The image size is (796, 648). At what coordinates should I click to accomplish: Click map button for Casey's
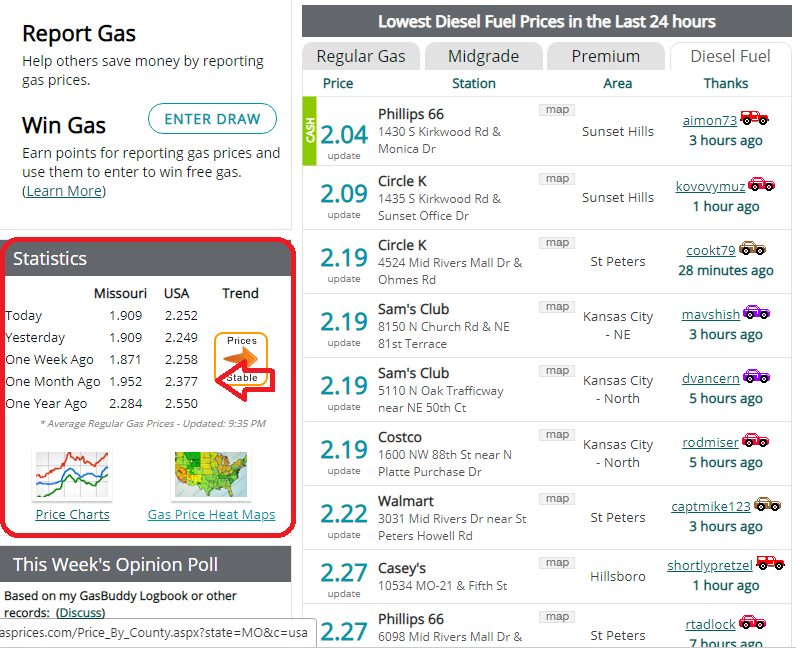pyautogui.click(x=557, y=563)
